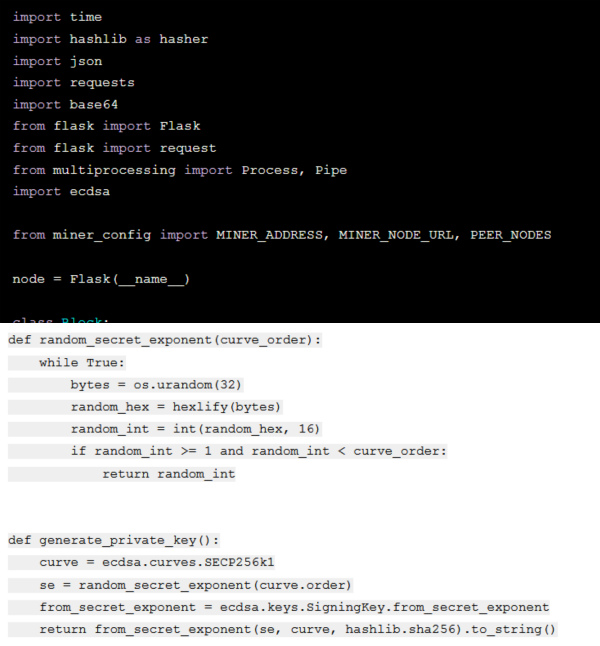The width and height of the screenshot is (600, 646).
Task: Click the 'while True:' line
Action: 82,363
